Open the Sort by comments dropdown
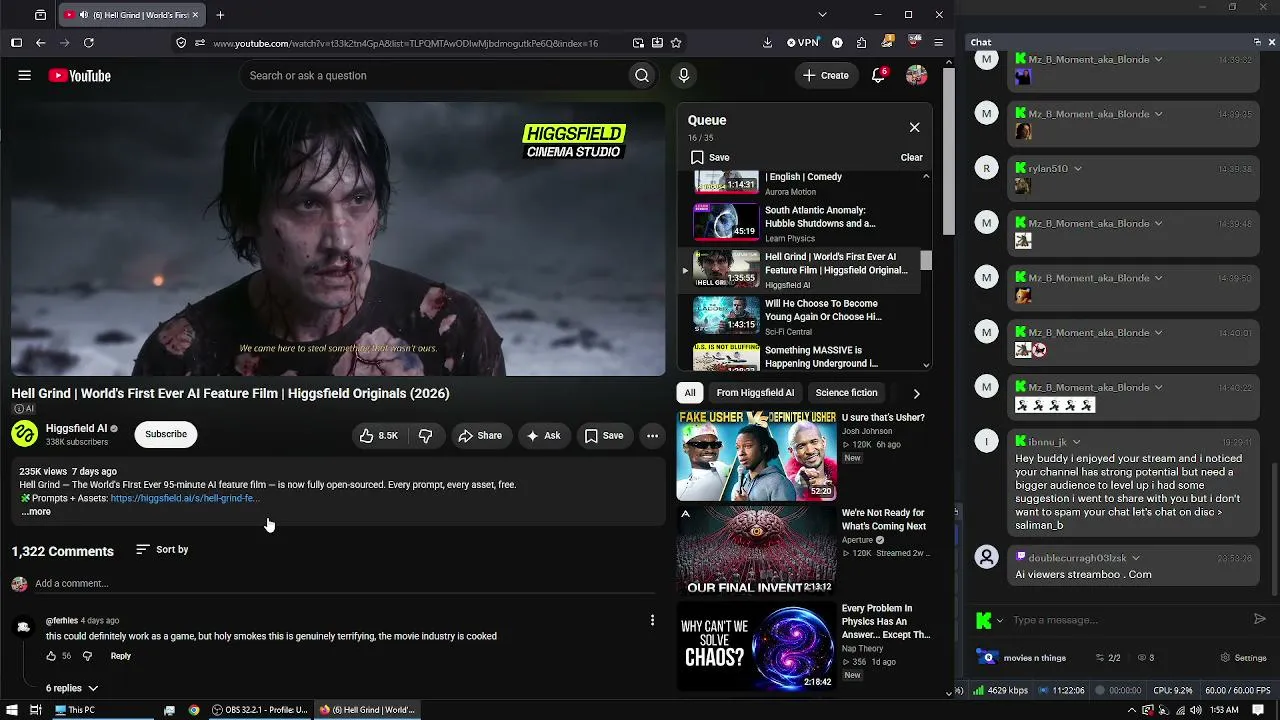 pyautogui.click(x=162, y=549)
